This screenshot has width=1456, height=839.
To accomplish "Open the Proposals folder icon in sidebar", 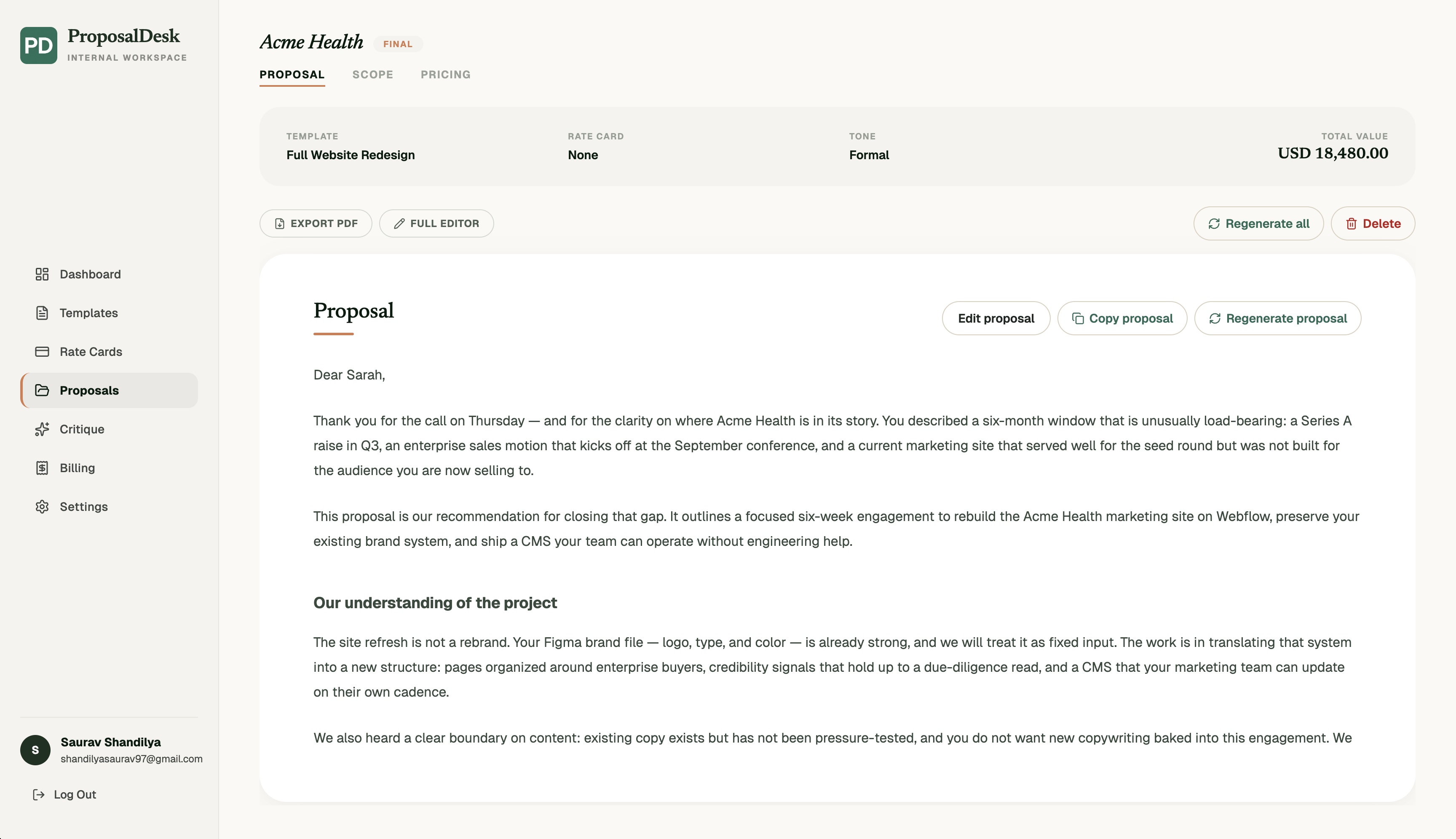I will [x=42, y=390].
